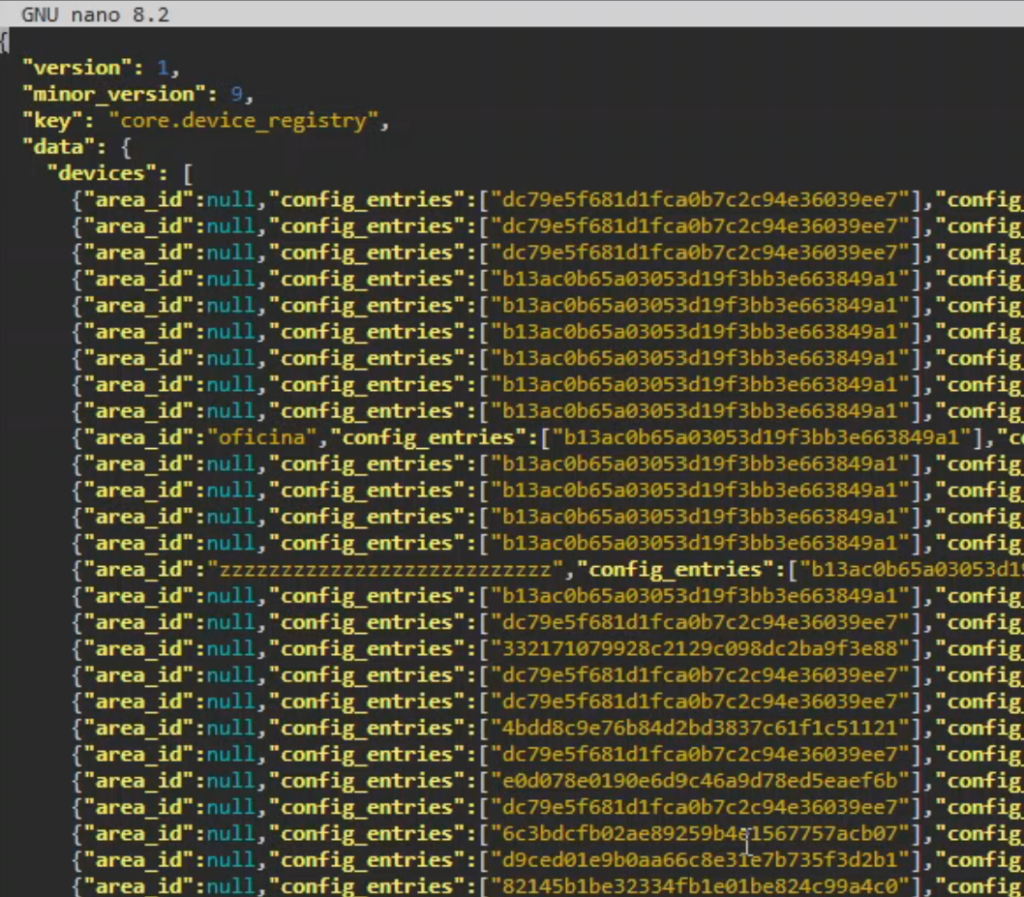The width and height of the screenshot is (1024, 897).
Task: Click "area_id" in the 82145b1b row
Action: click(x=138, y=887)
